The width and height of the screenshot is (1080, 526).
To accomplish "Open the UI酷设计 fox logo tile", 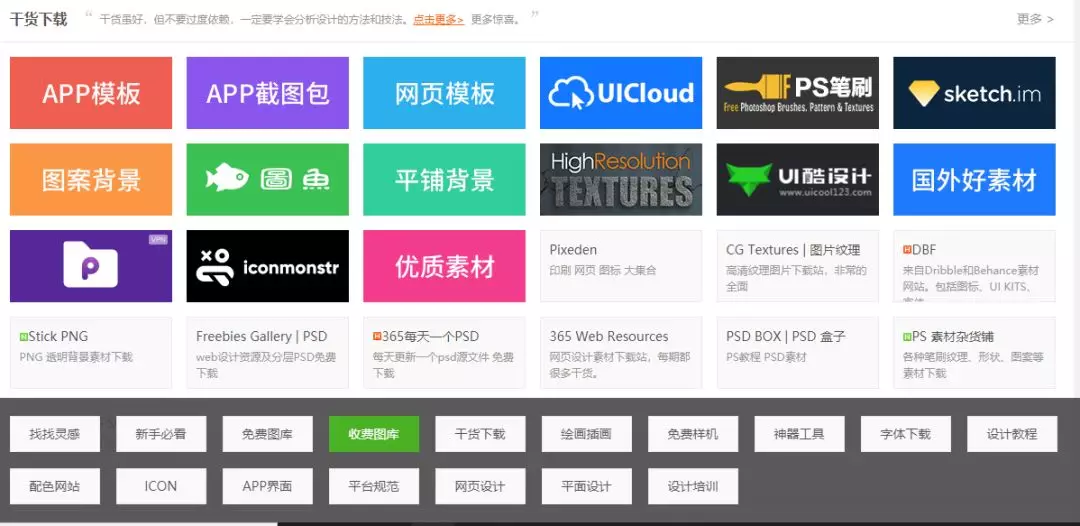I will point(798,180).
